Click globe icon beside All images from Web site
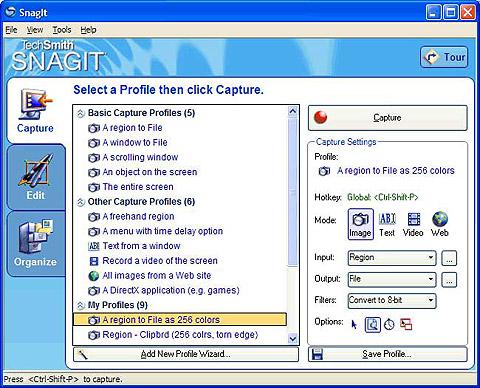 pos(94,276)
